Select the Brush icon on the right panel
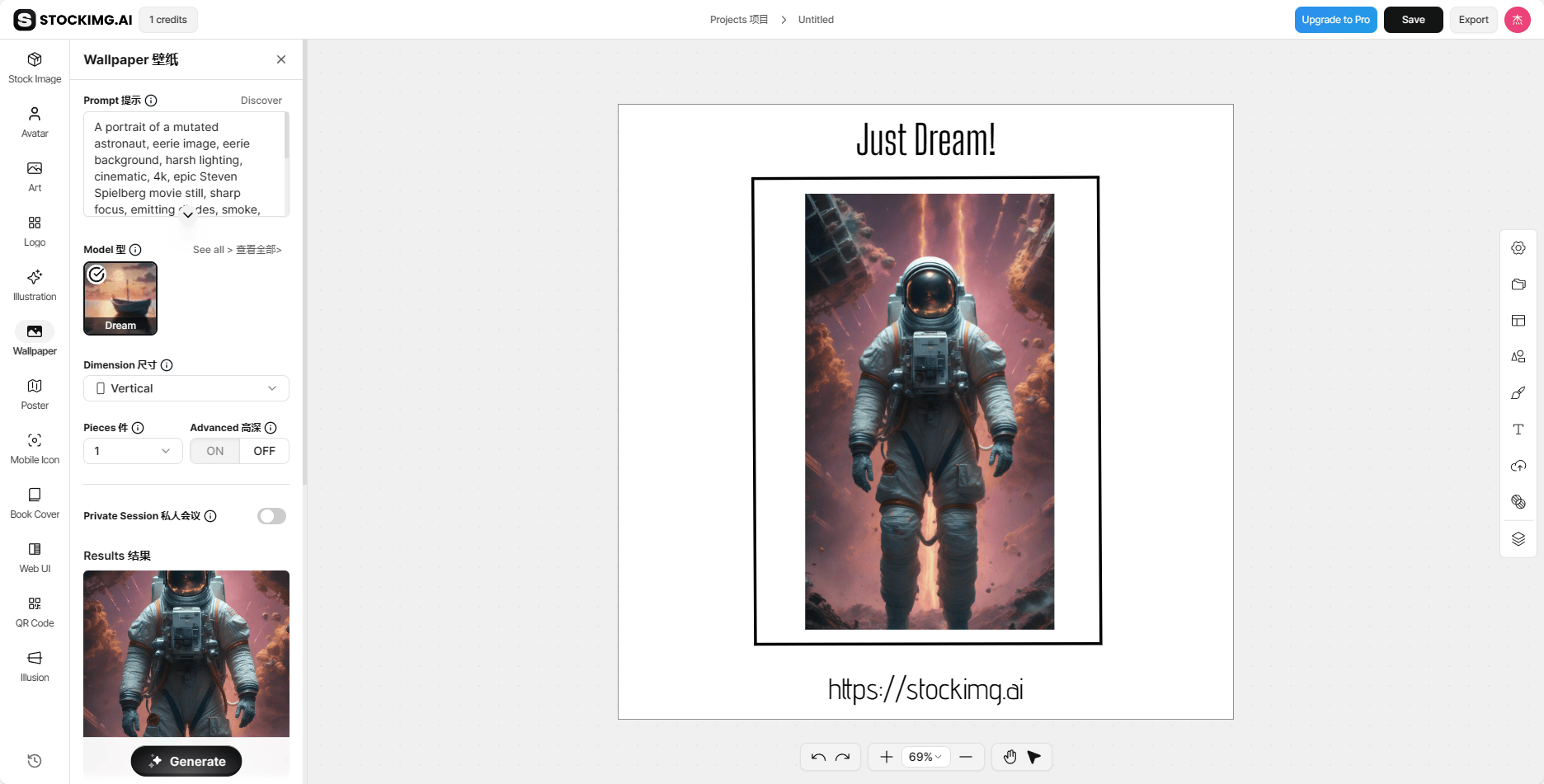This screenshot has height=784, width=1544. pyautogui.click(x=1518, y=393)
